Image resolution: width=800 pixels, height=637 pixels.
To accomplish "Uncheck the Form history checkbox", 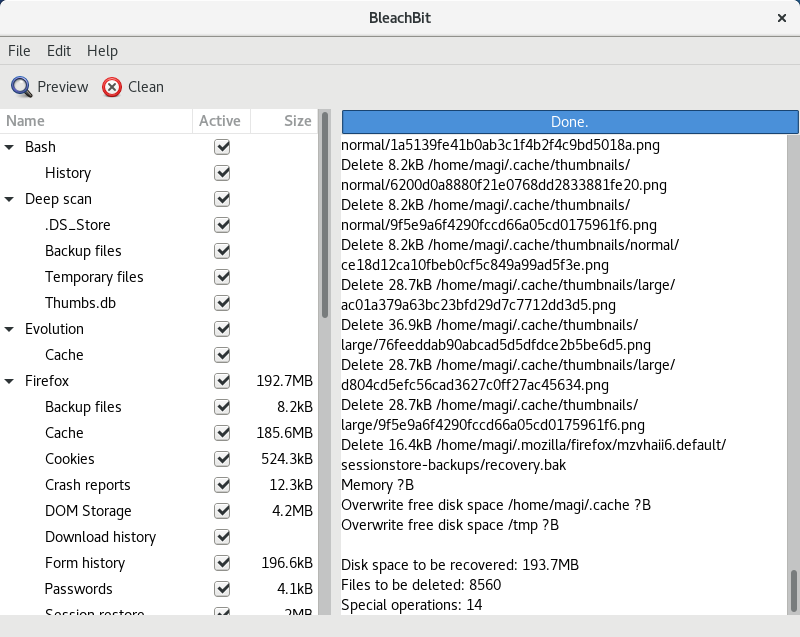I will [x=222, y=564].
